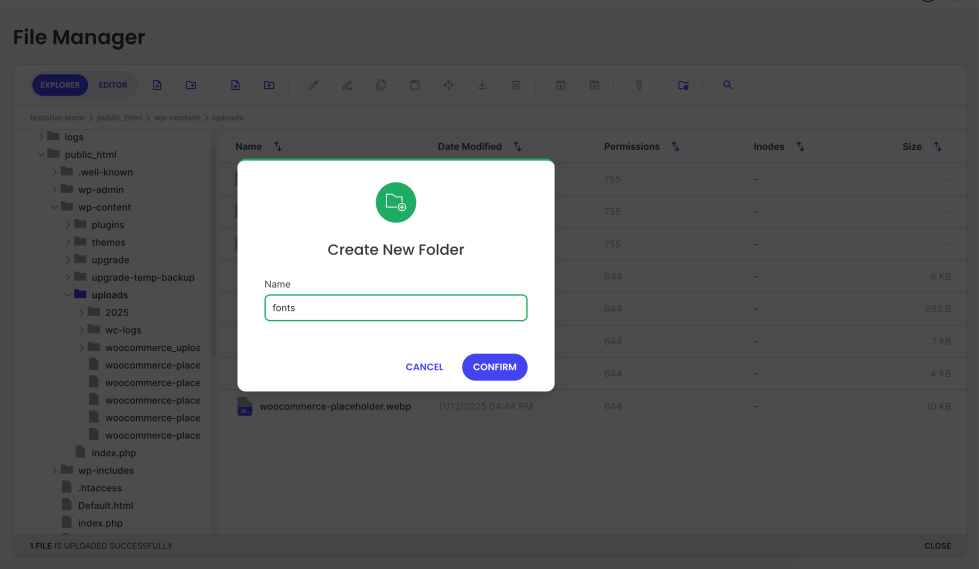
Task: Select Default.html in the tree
Action: (x=106, y=505)
